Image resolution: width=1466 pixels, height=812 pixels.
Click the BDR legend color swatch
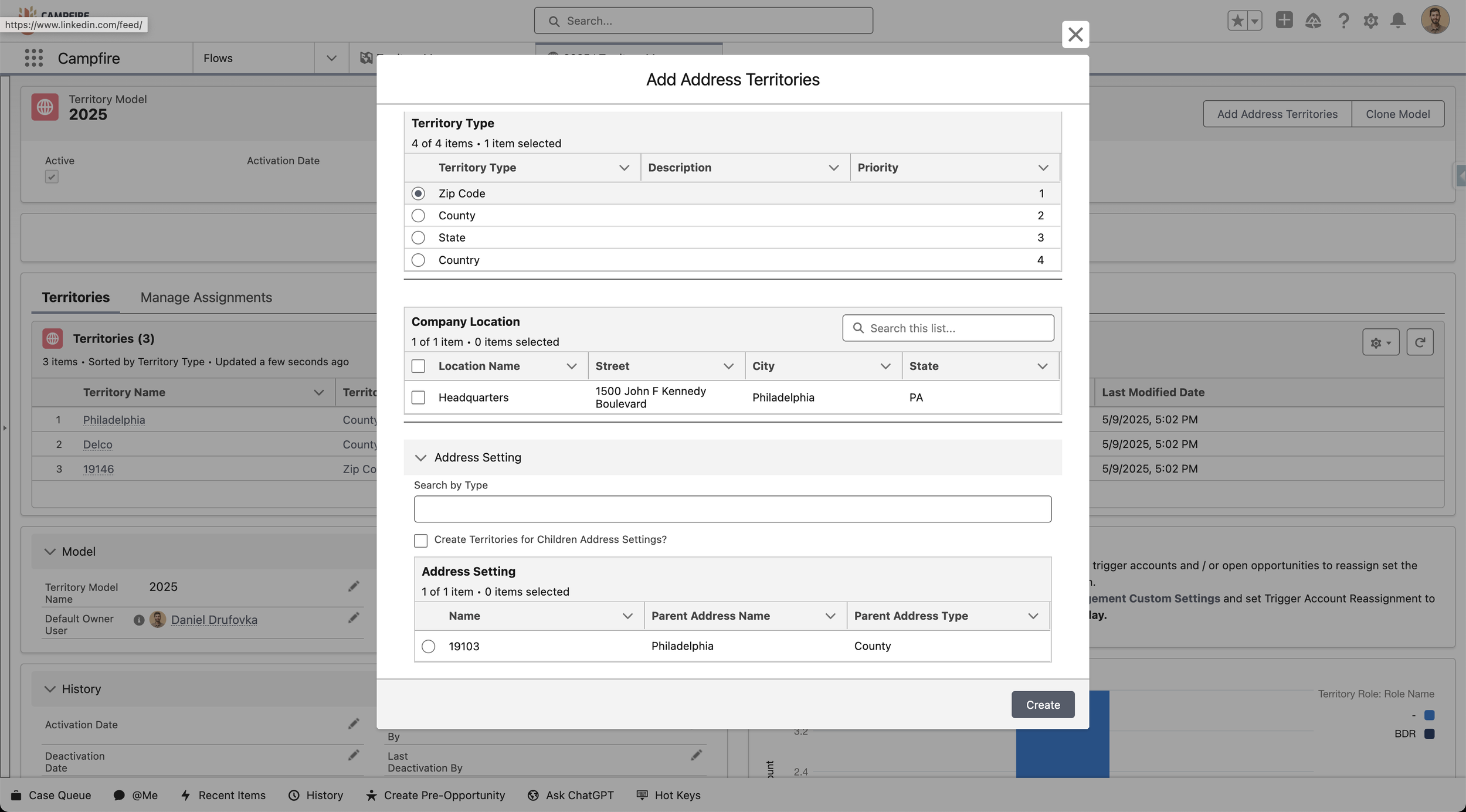1429,733
